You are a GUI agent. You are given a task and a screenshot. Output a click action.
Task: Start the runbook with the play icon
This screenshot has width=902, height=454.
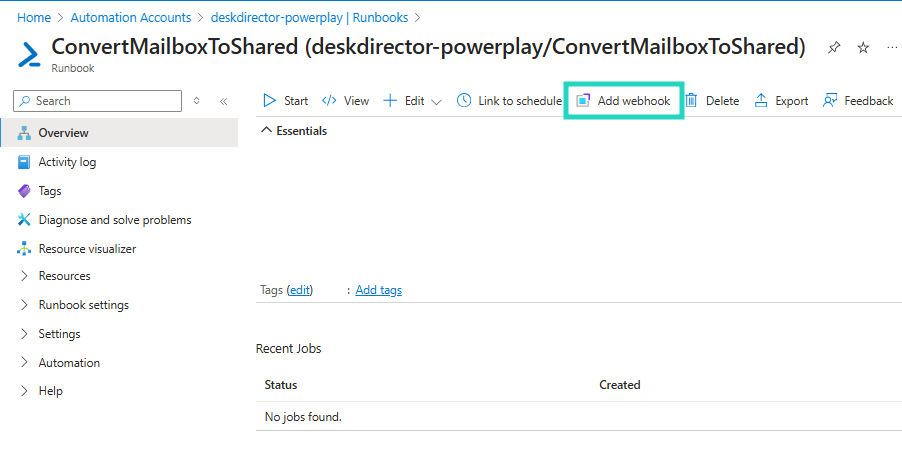[x=269, y=101]
